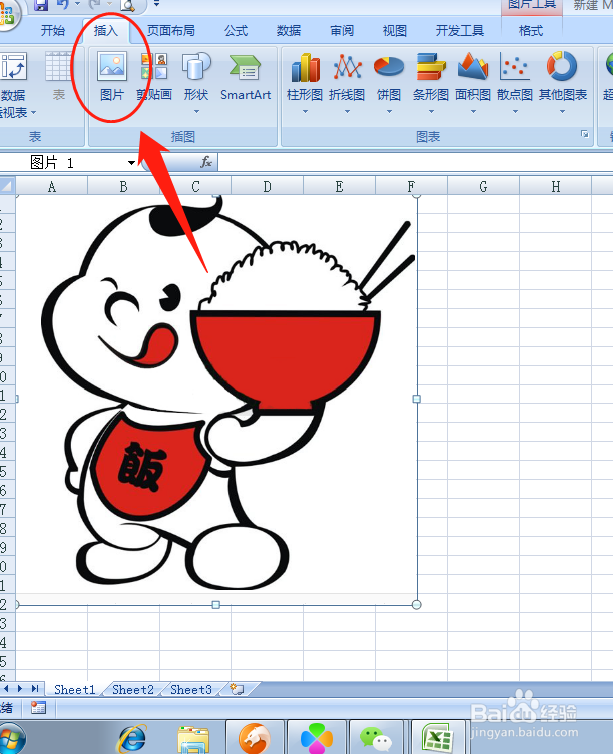Viewport: 613px width, 754px height.
Task: Select column D header
Action: 267,186
